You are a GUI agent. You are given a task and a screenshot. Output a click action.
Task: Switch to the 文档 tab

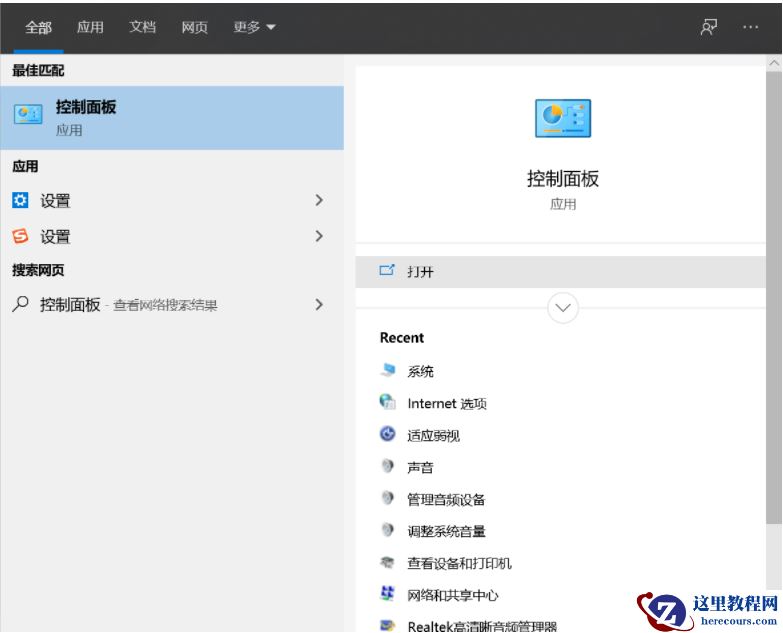(142, 27)
